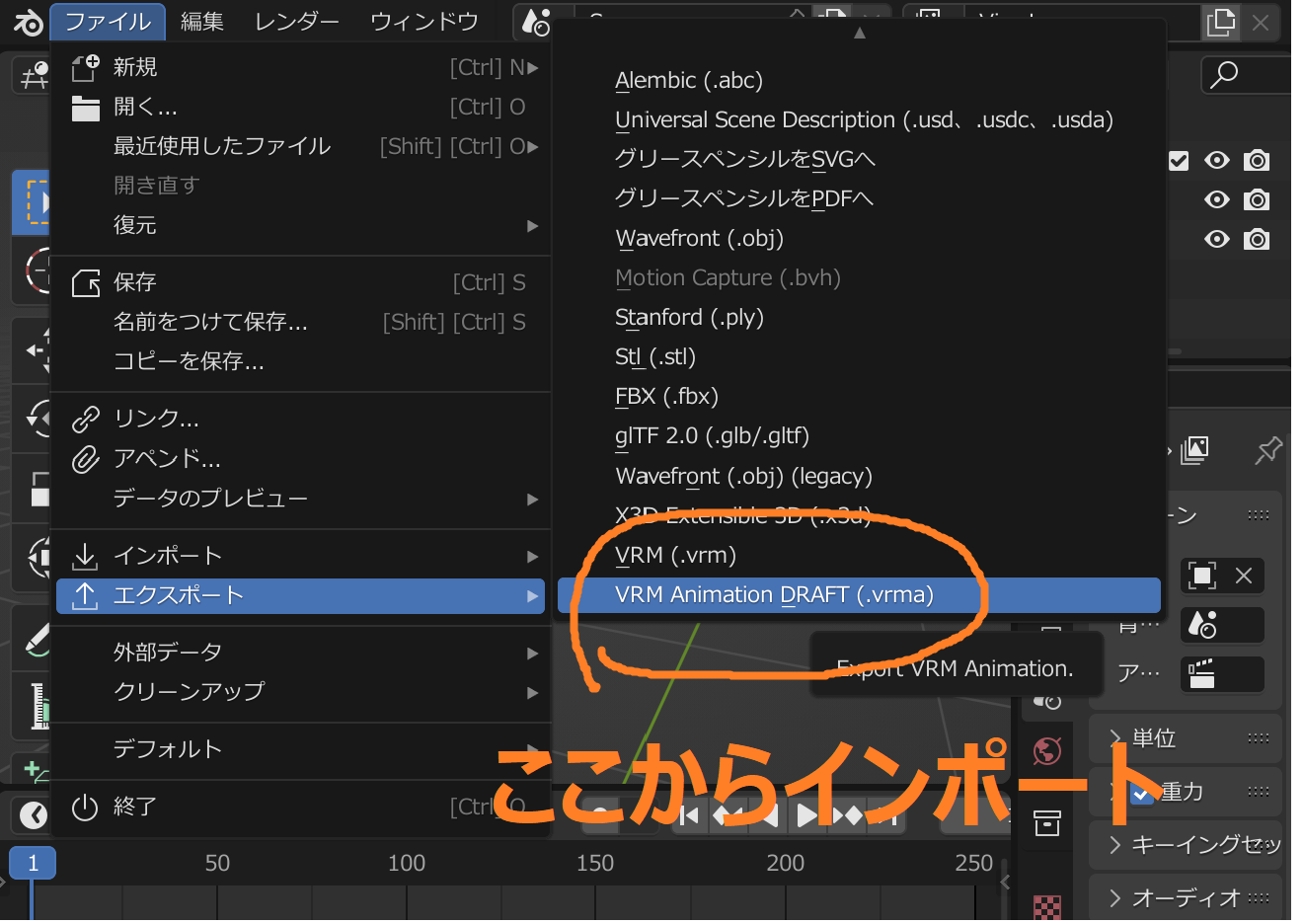Image resolution: width=1303 pixels, height=924 pixels.
Task: Toggle the 重力 gravity checkbox
Action: [1142, 792]
